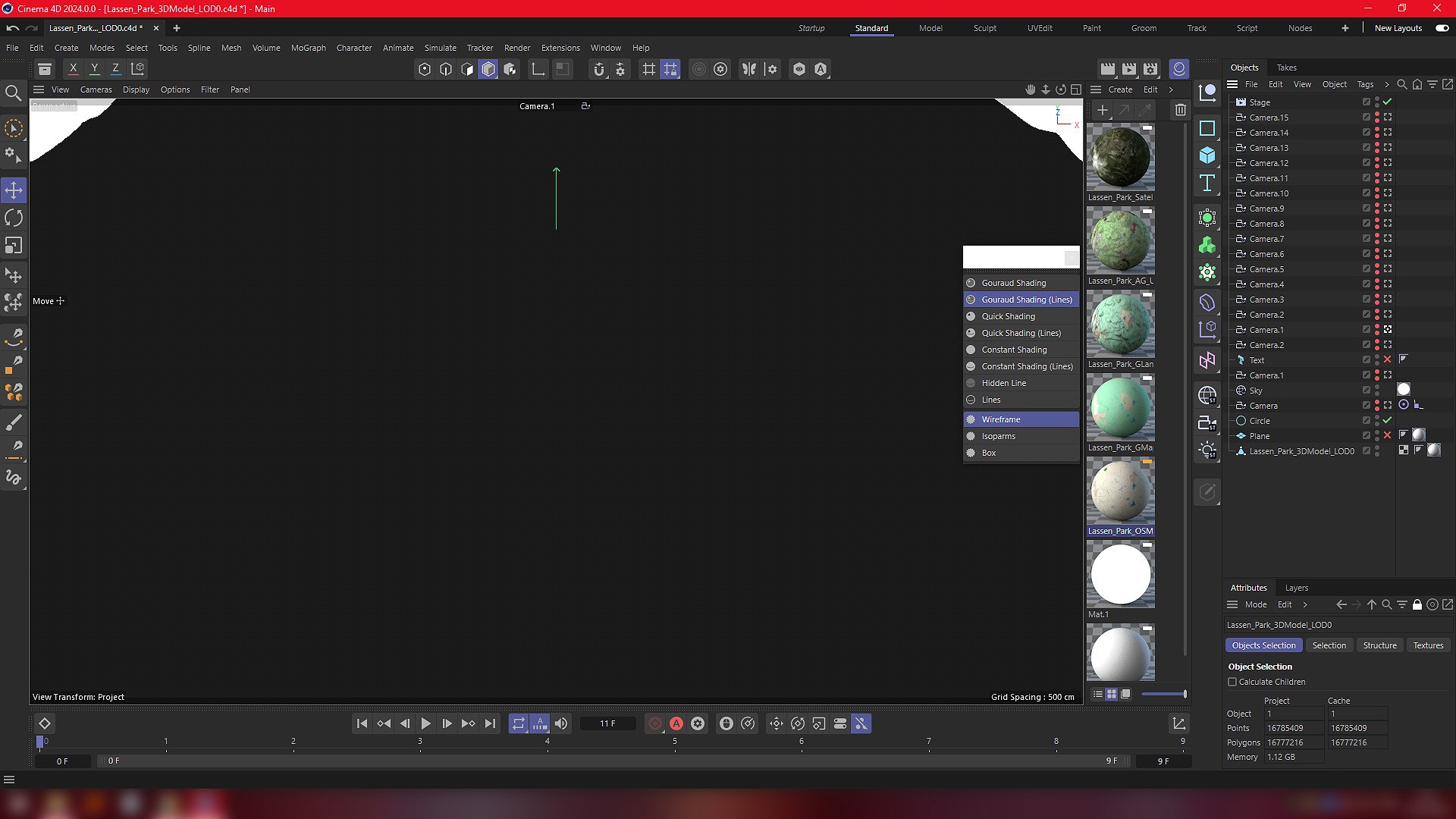Screen dimensions: 1456x819
Task: Select Hidden Line shading option
Action: [1021, 383]
